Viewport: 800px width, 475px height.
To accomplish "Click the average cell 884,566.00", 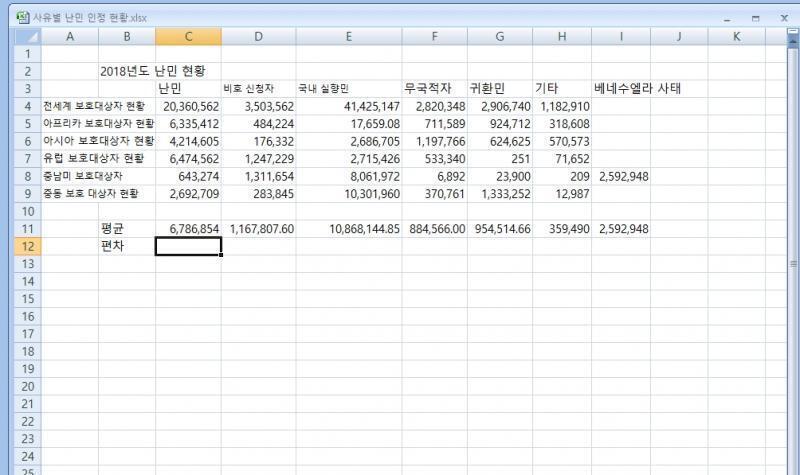I will [x=434, y=229].
